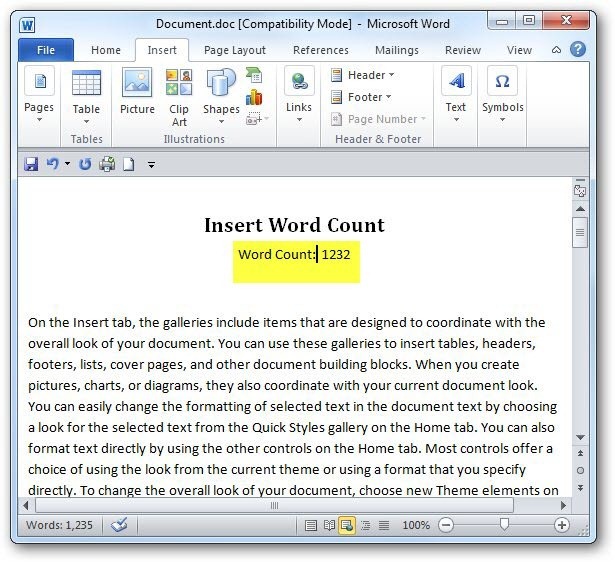Place cursor in 'Insert Word Count' heading

pyautogui.click(x=295, y=225)
